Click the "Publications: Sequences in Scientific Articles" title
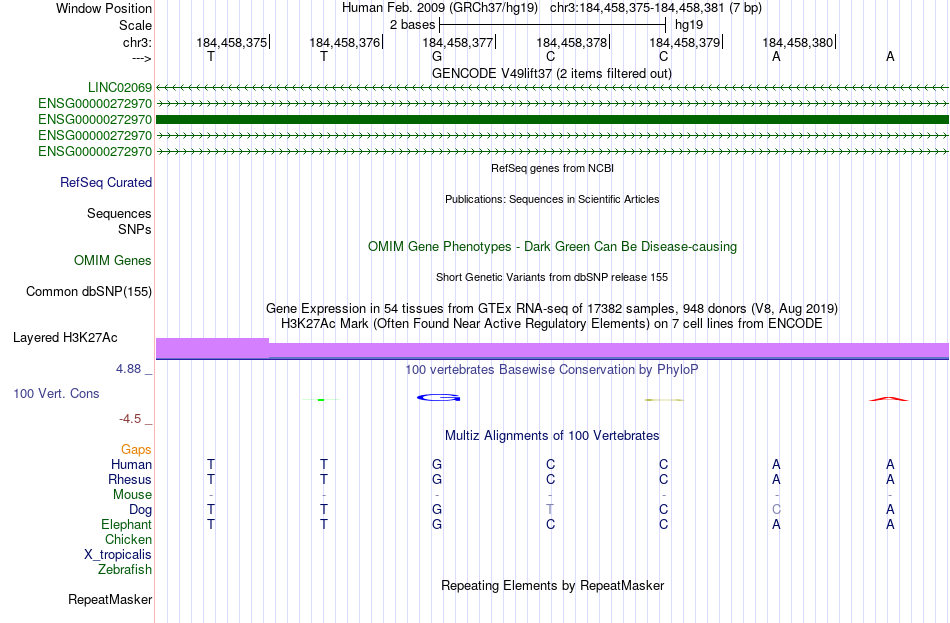Screen dimensions: 950x623 [552, 199]
